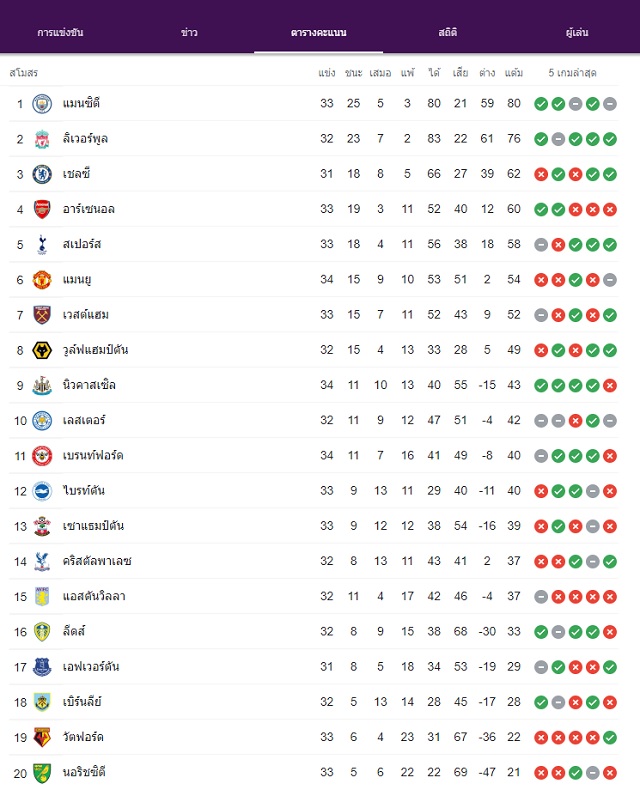Click Watford's latest green win indicator

610,738
